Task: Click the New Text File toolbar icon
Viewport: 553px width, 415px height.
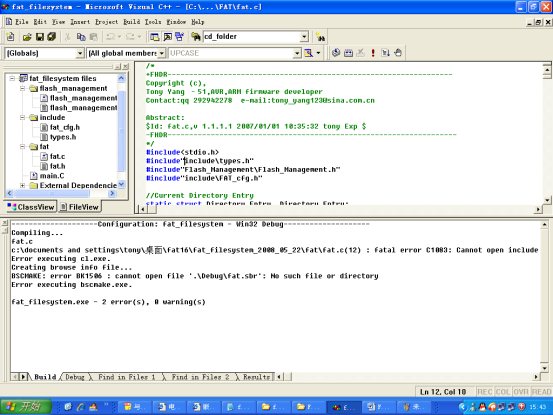Action: click(x=11, y=37)
